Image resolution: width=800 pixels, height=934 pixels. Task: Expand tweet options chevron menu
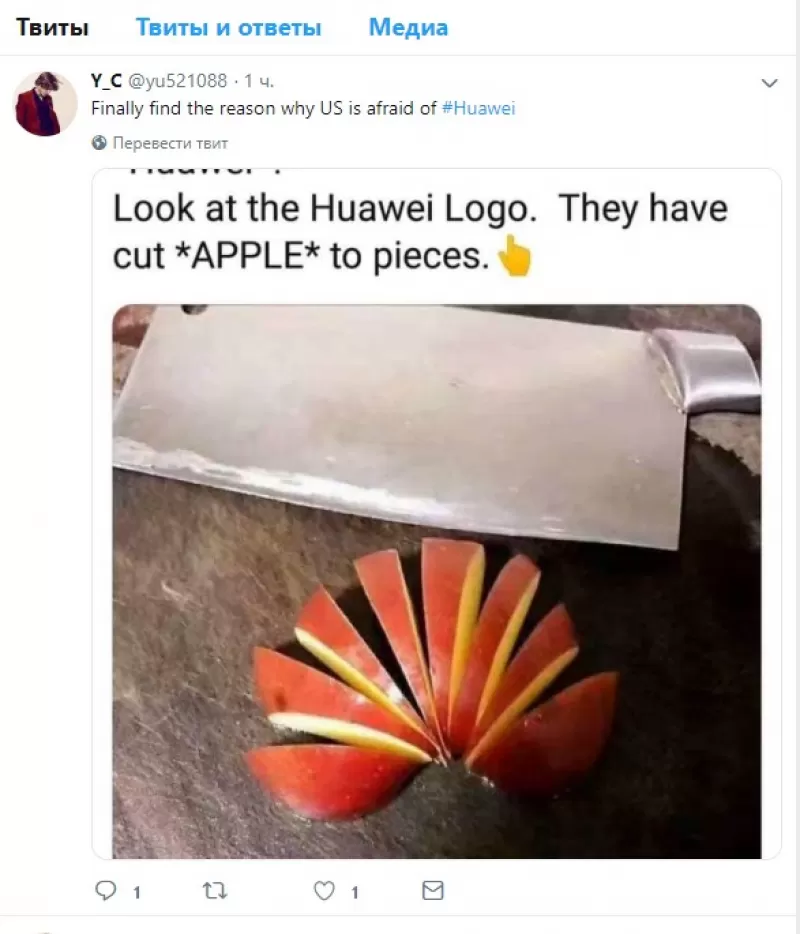[x=770, y=83]
